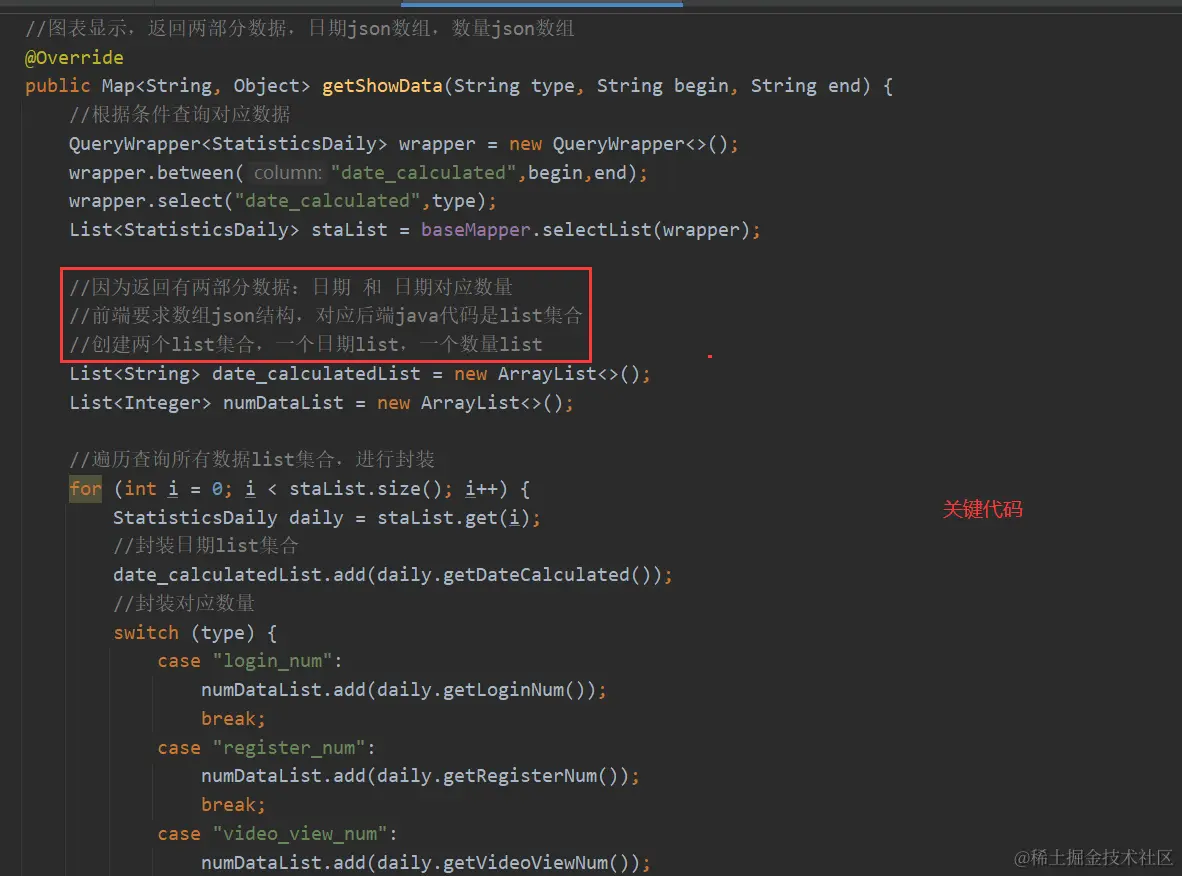Image resolution: width=1182 pixels, height=876 pixels.
Task: Click the staList variable declaration
Action: 349,230
